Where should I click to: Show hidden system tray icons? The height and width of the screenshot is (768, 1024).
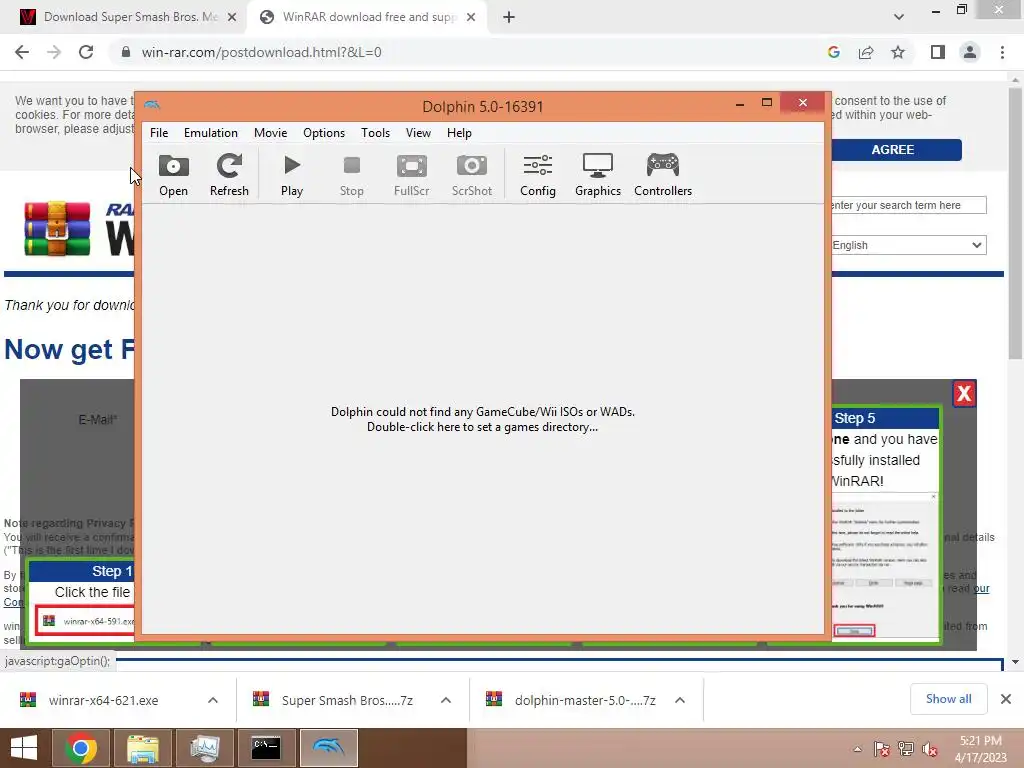(857, 748)
